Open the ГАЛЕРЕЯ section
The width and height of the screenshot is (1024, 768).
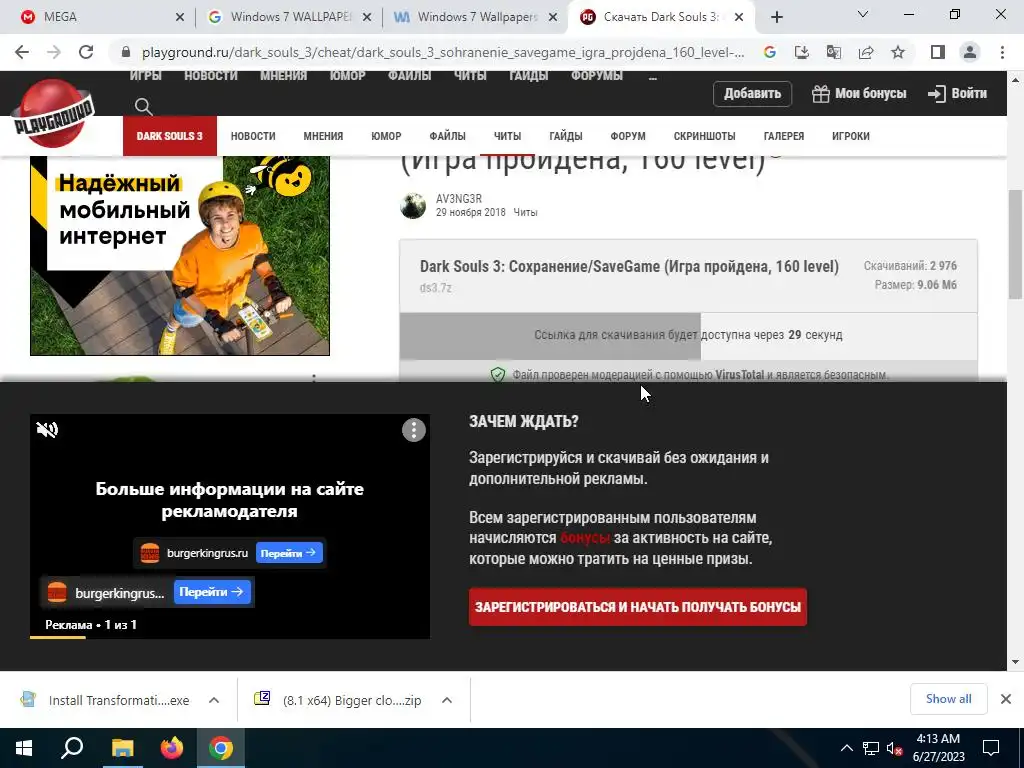coord(784,136)
